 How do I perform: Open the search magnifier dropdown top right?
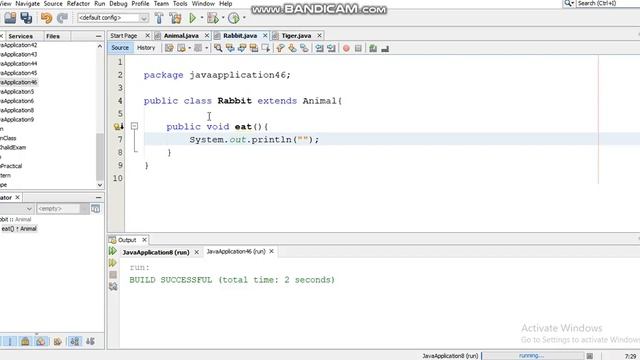(569, 3)
